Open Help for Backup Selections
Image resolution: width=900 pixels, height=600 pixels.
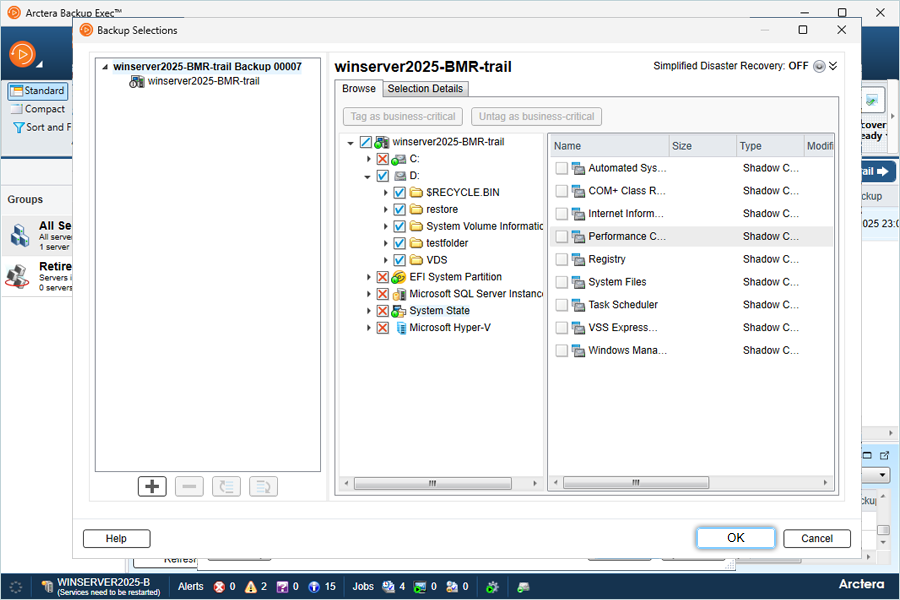pyautogui.click(x=117, y=539)
